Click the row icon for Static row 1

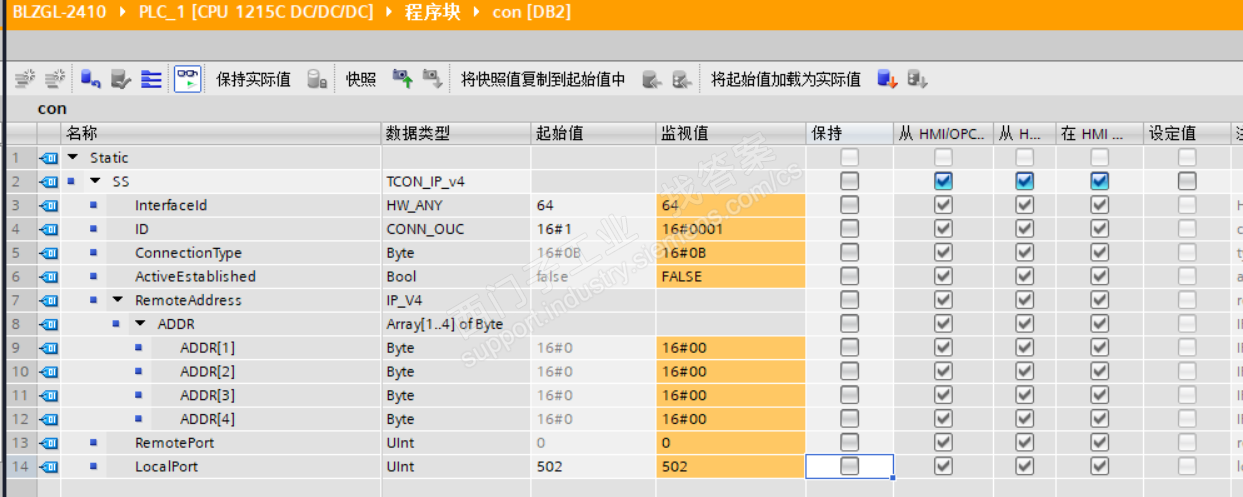(48, 157)
